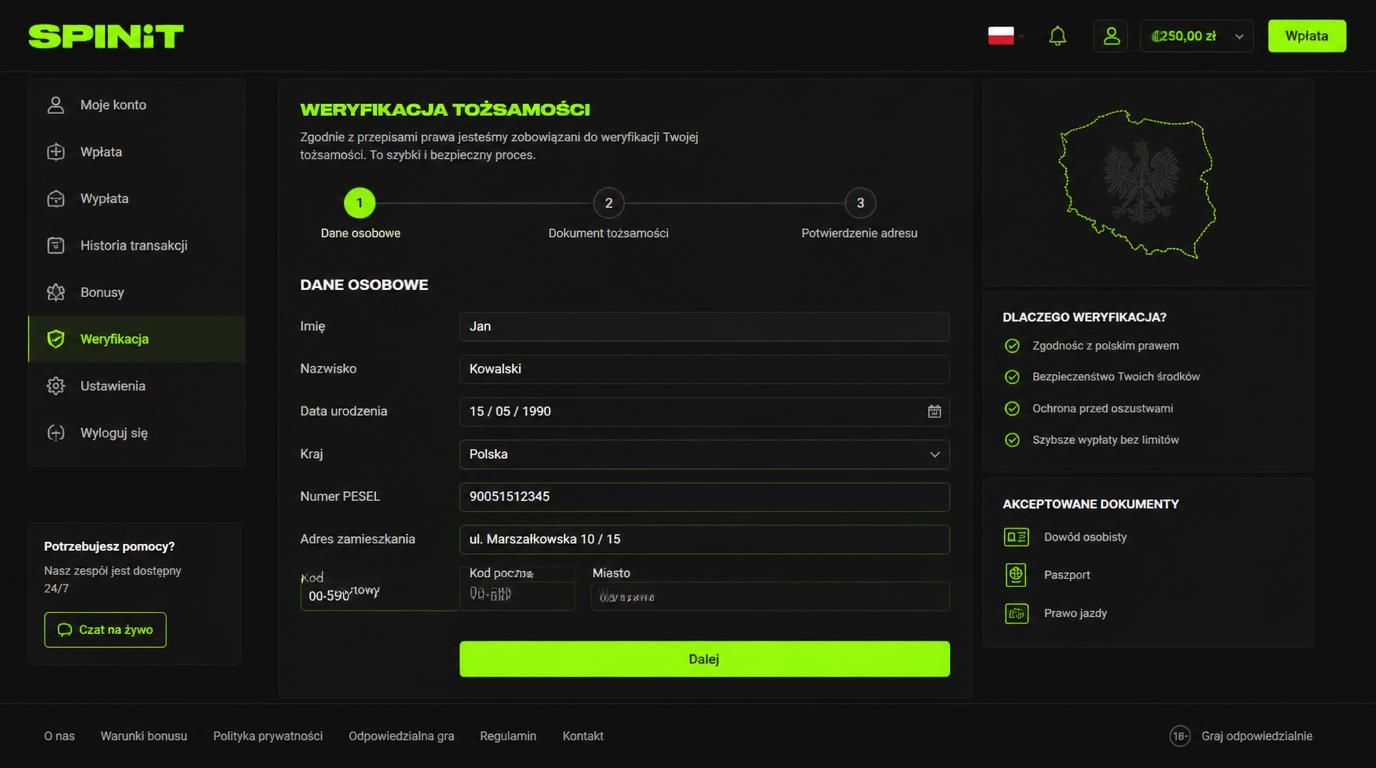1376x768 pixels.
Task: Click the Miasto input field
Action: click(770, 596)
